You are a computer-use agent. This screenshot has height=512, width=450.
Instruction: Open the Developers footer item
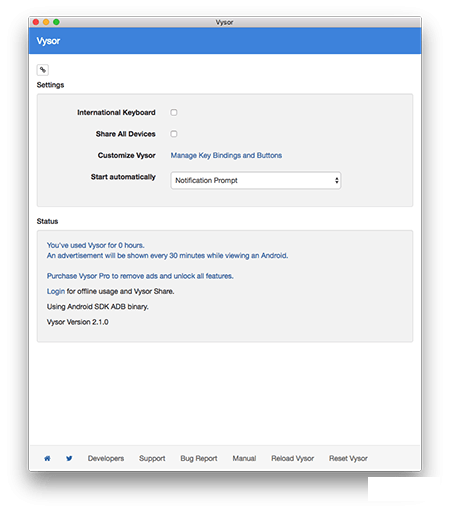106,458
